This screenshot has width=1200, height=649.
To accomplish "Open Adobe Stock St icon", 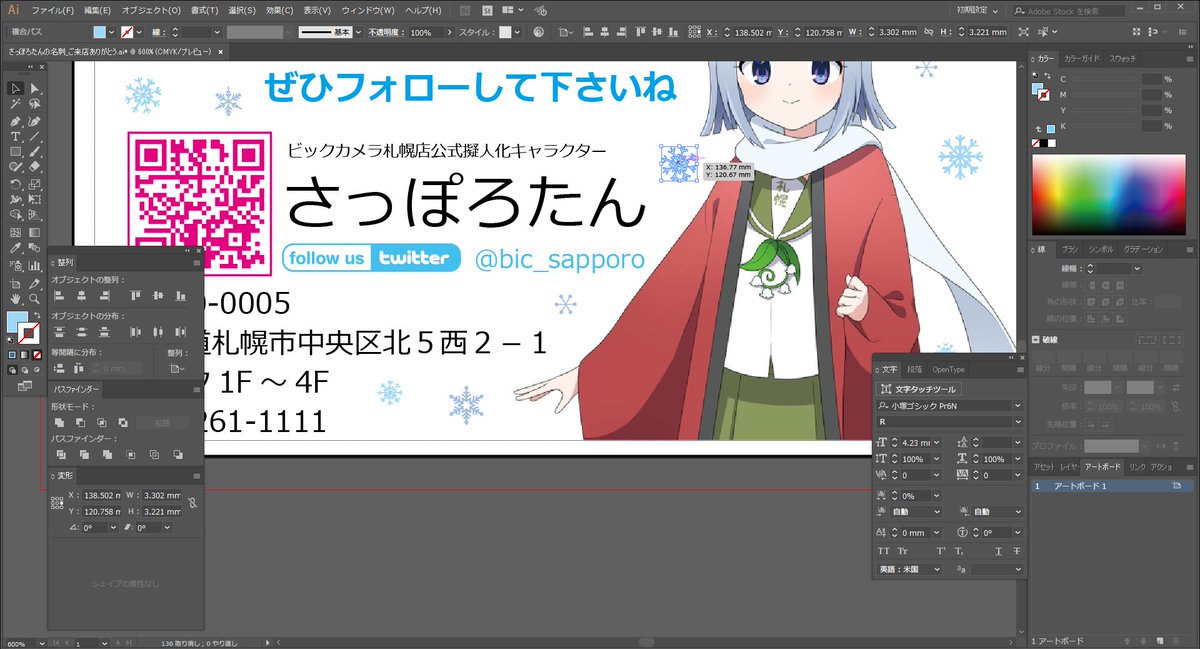I will [x=487, y=10].
